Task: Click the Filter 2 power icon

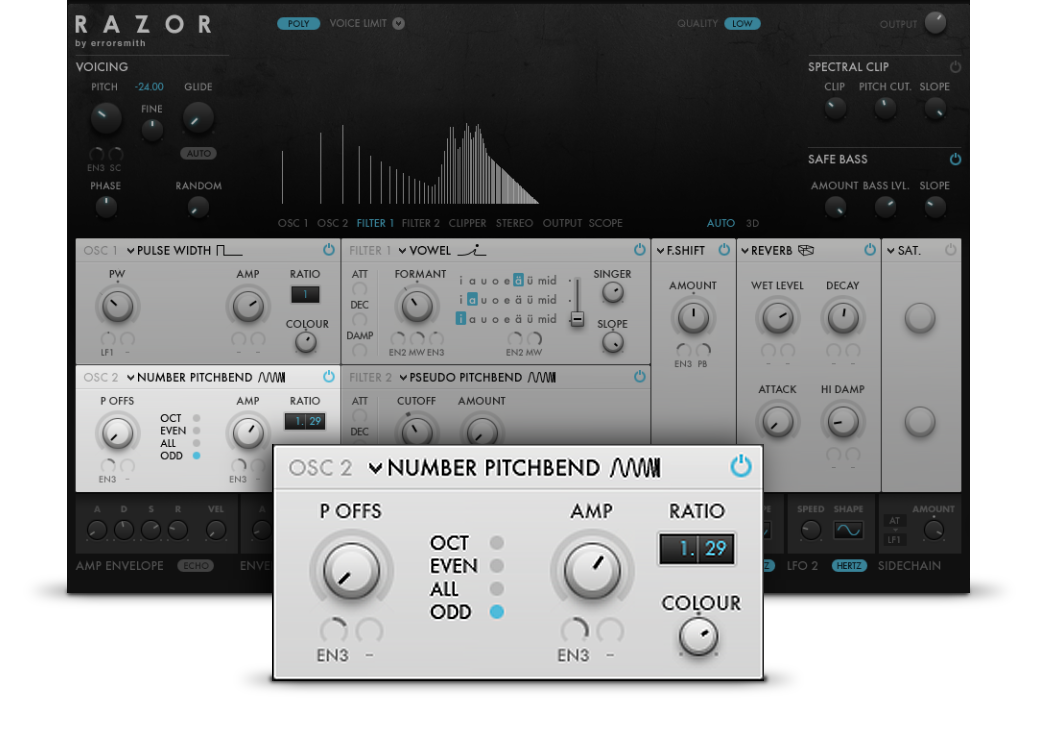Action: [639, 377]
